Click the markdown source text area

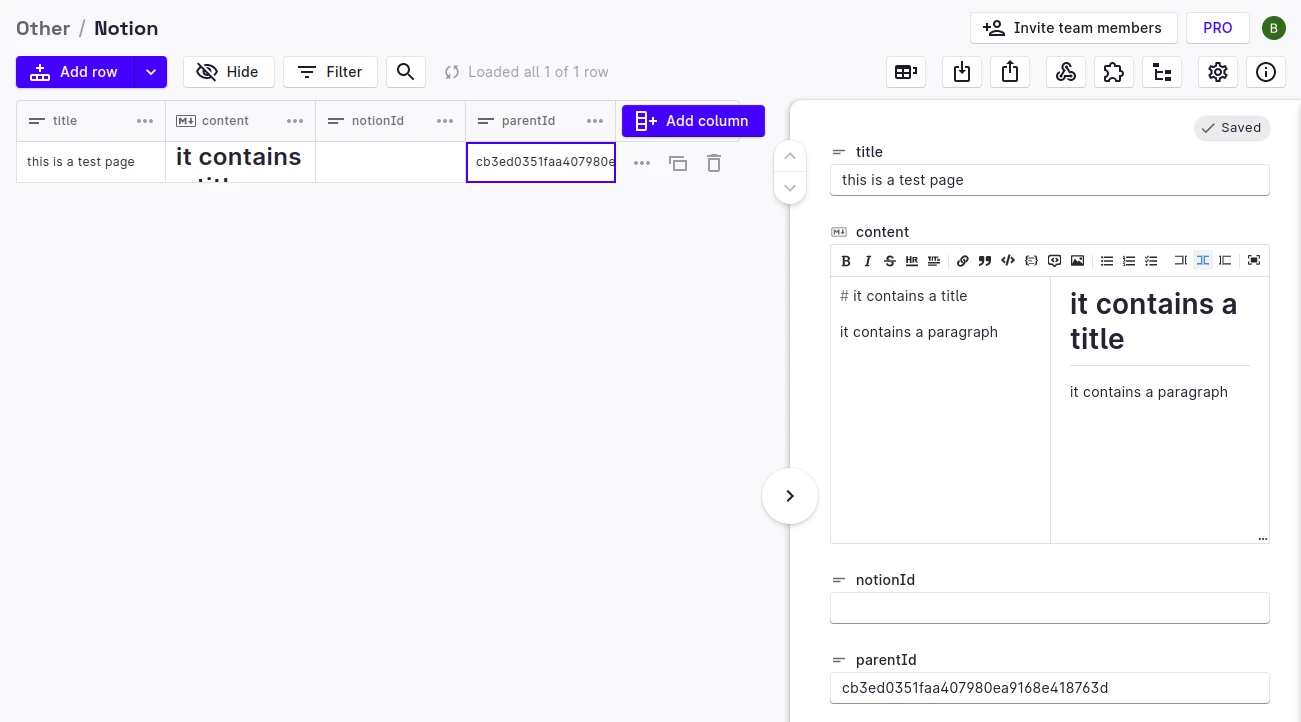940,410
